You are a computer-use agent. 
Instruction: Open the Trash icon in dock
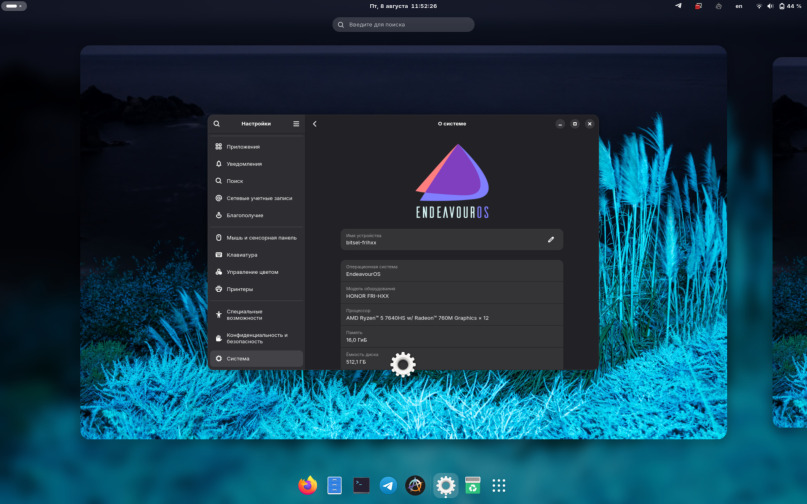click(x=472, y=485)
